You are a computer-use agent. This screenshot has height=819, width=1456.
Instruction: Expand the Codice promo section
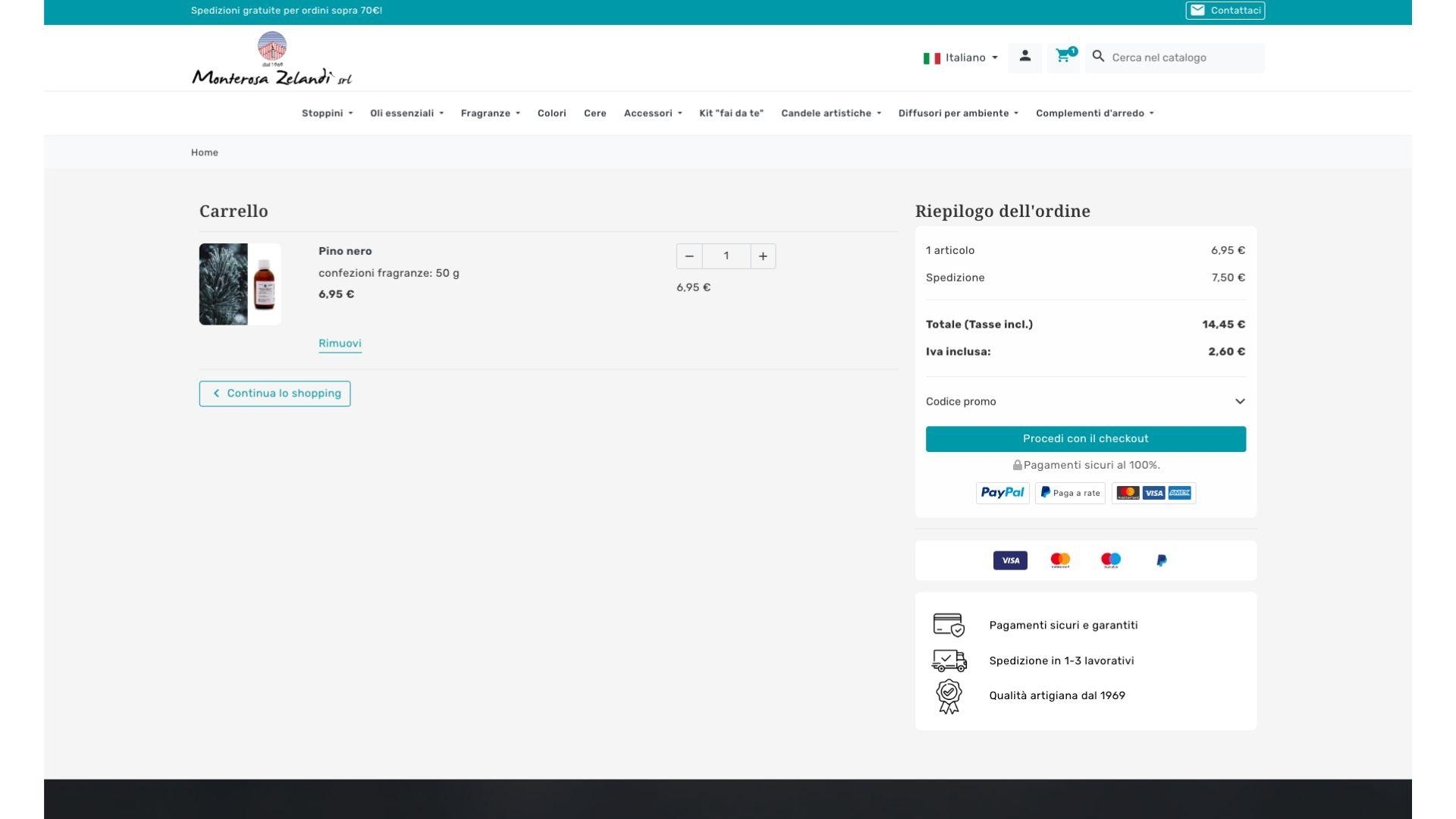click(1085, 402)
